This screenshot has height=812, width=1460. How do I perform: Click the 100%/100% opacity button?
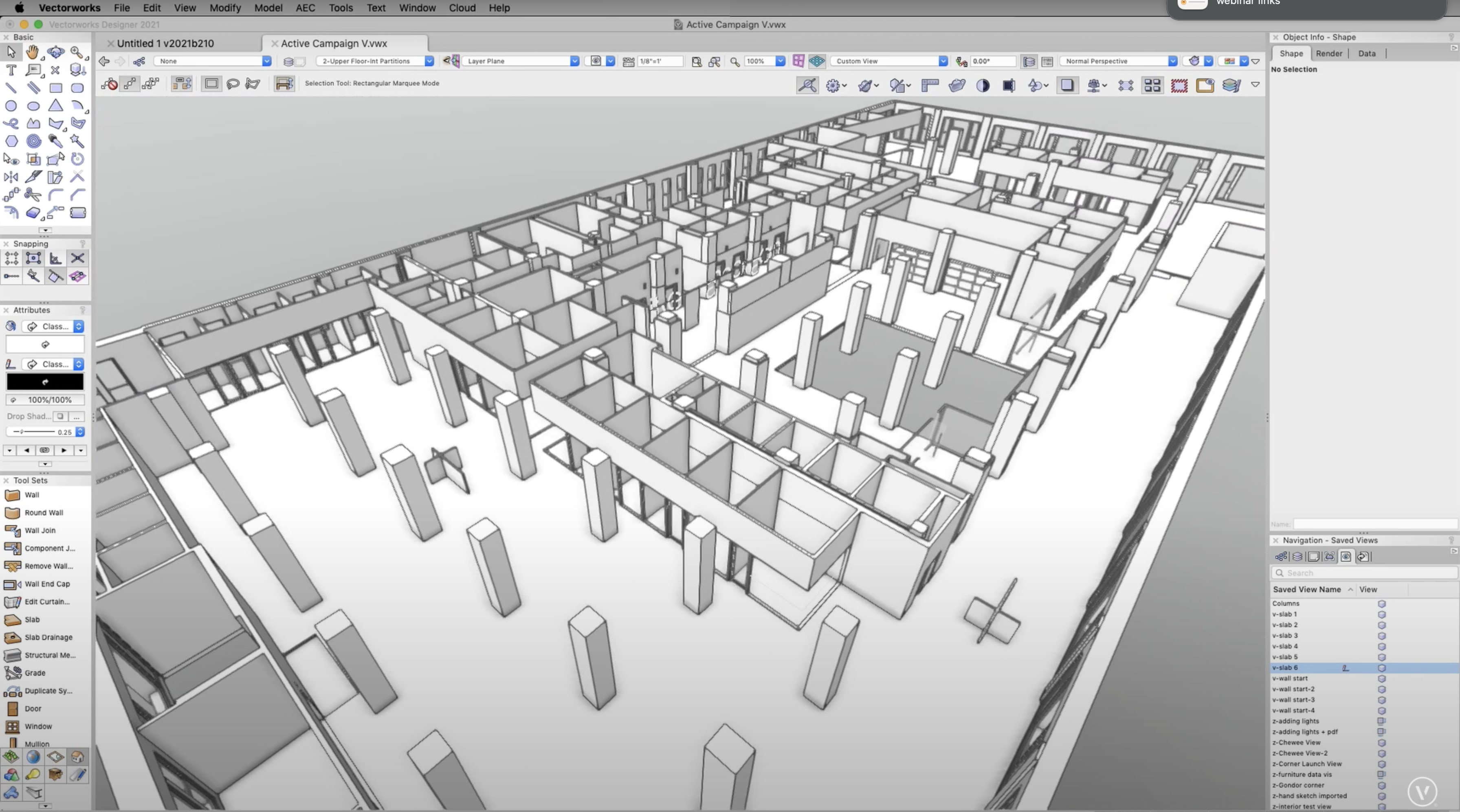coord(45,400)
